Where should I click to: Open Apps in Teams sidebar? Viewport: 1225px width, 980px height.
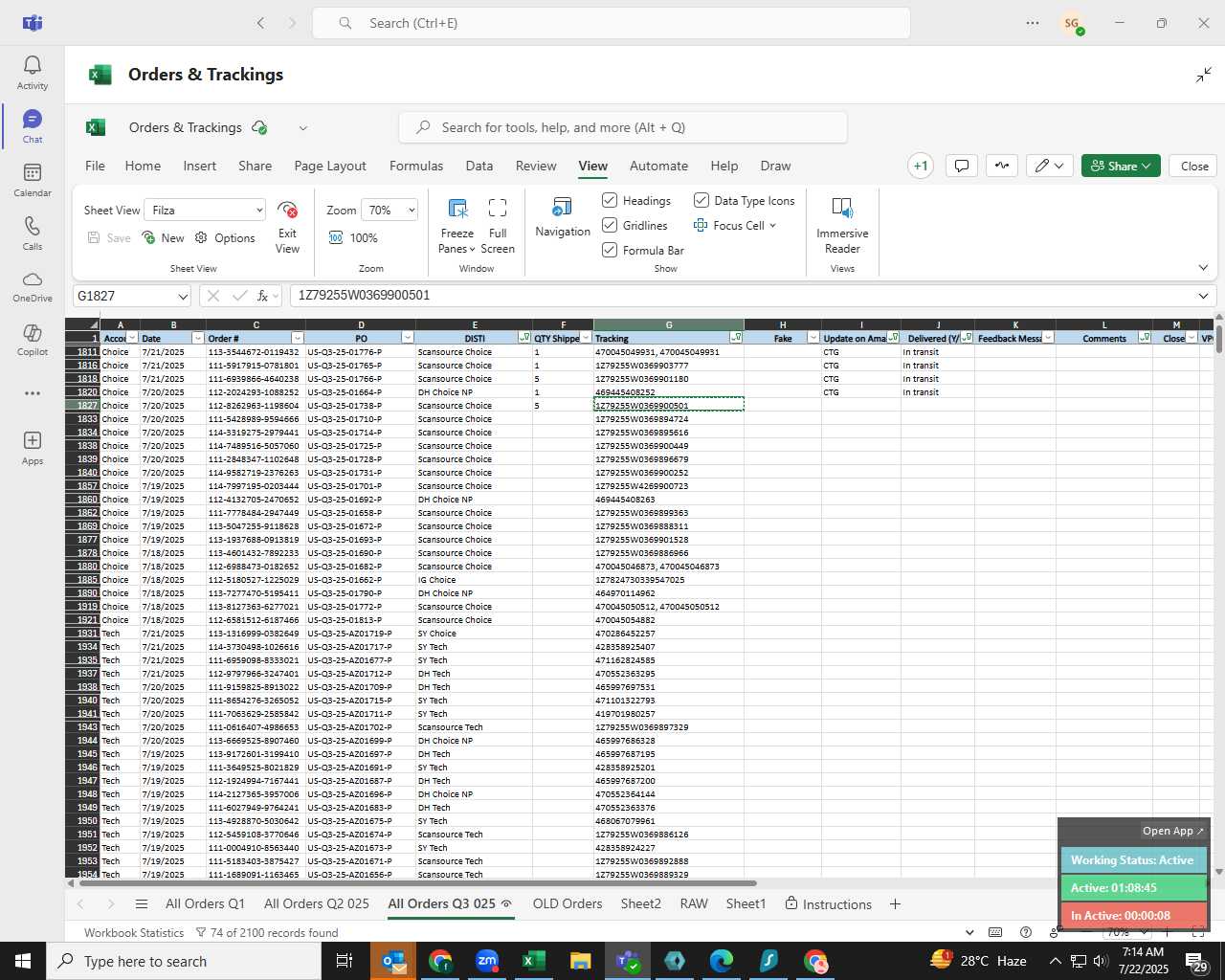pos(33,448)
